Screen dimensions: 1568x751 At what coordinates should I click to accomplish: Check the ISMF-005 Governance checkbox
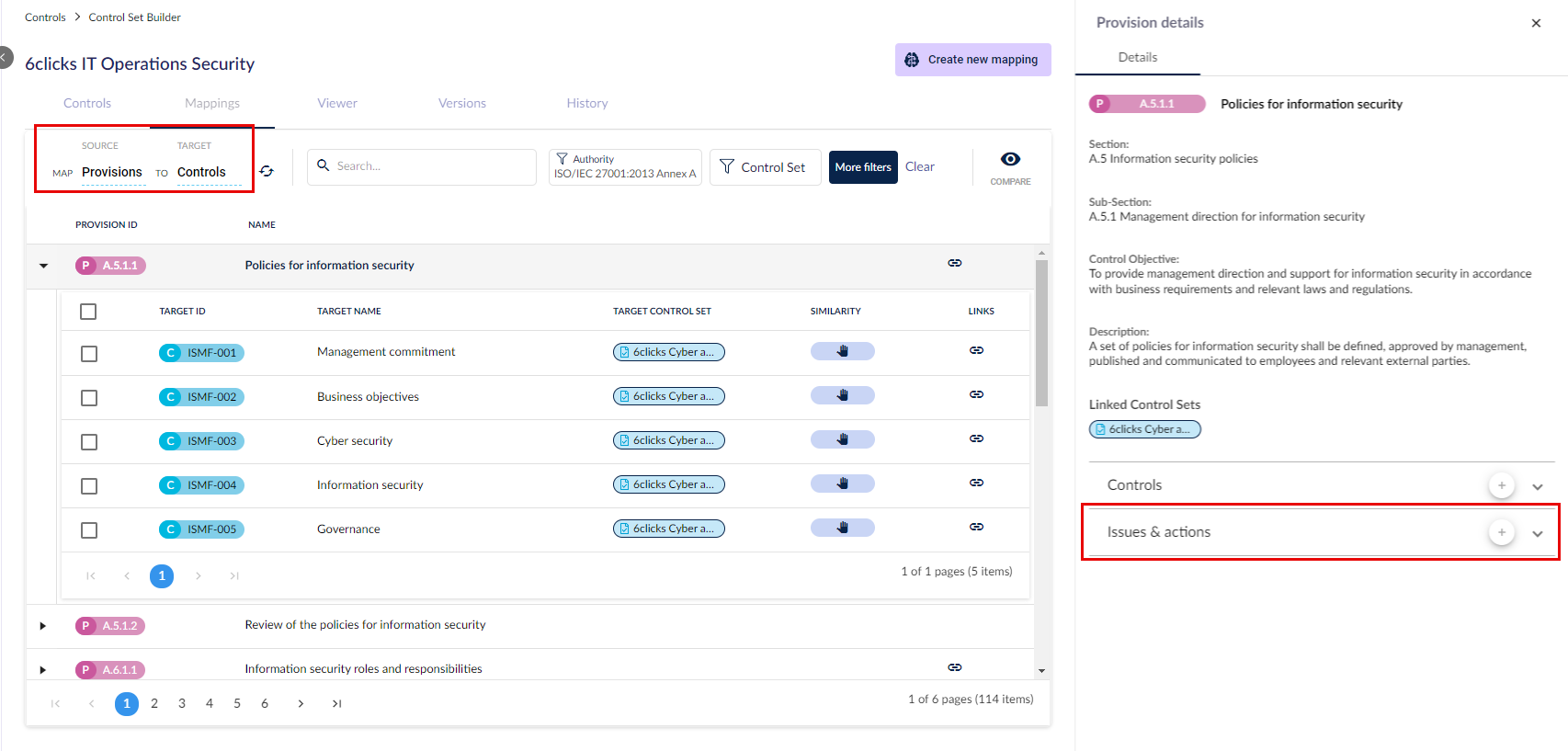pyautogui.click(x=89, y=530)
